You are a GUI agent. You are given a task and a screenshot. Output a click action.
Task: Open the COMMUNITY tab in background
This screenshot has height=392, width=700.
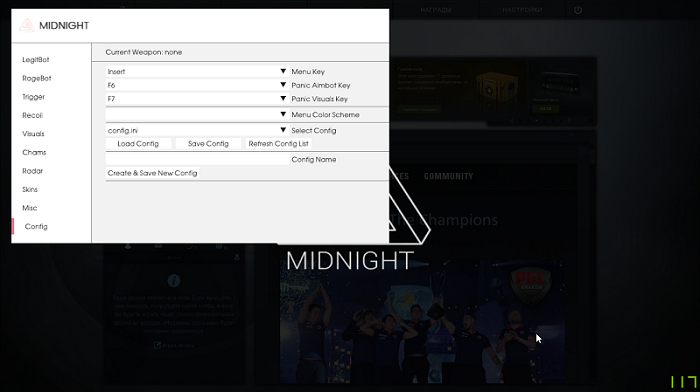click(448, 176)
